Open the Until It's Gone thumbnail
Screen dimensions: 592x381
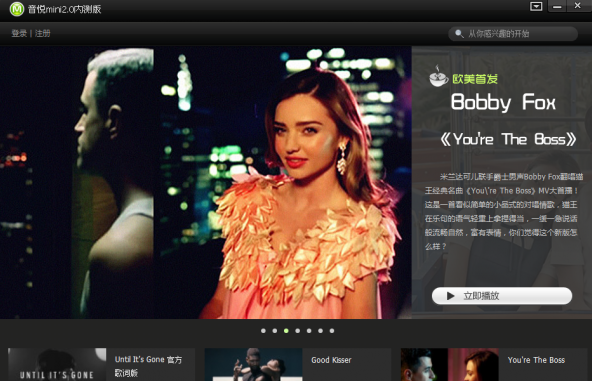tap(57, 364)
